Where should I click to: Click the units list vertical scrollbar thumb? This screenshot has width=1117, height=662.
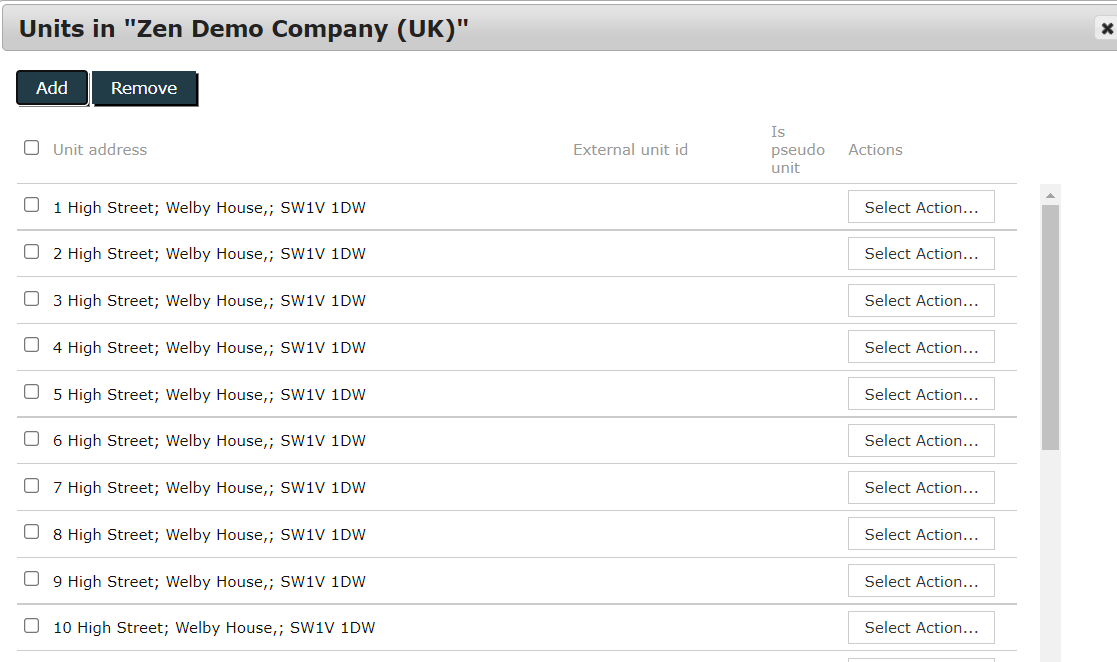point(1050,325)
